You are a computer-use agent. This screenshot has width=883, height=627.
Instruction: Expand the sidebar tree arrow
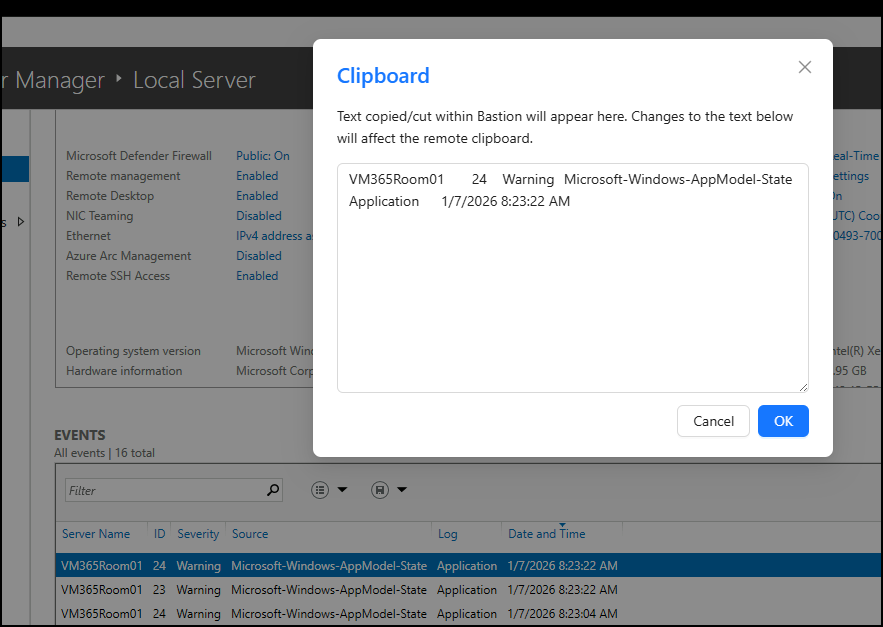(21, 221)
